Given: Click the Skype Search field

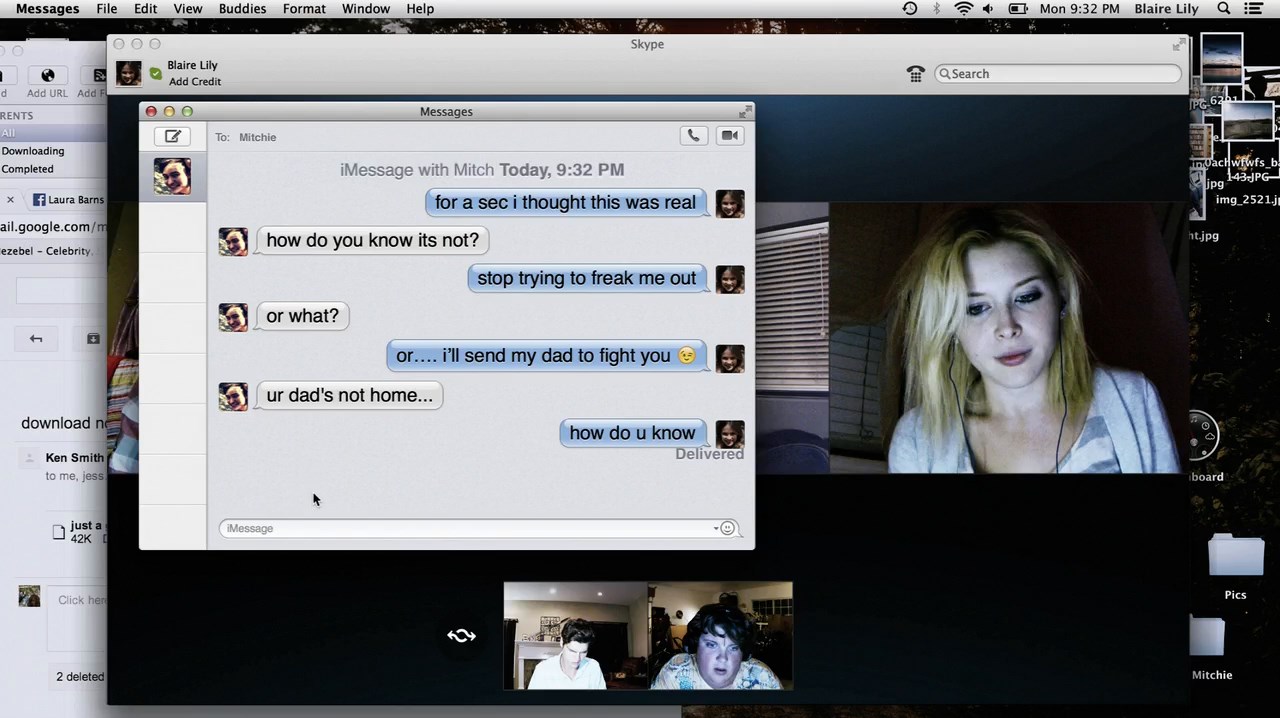Looking at the screenshot, I should pos(1060,74).
